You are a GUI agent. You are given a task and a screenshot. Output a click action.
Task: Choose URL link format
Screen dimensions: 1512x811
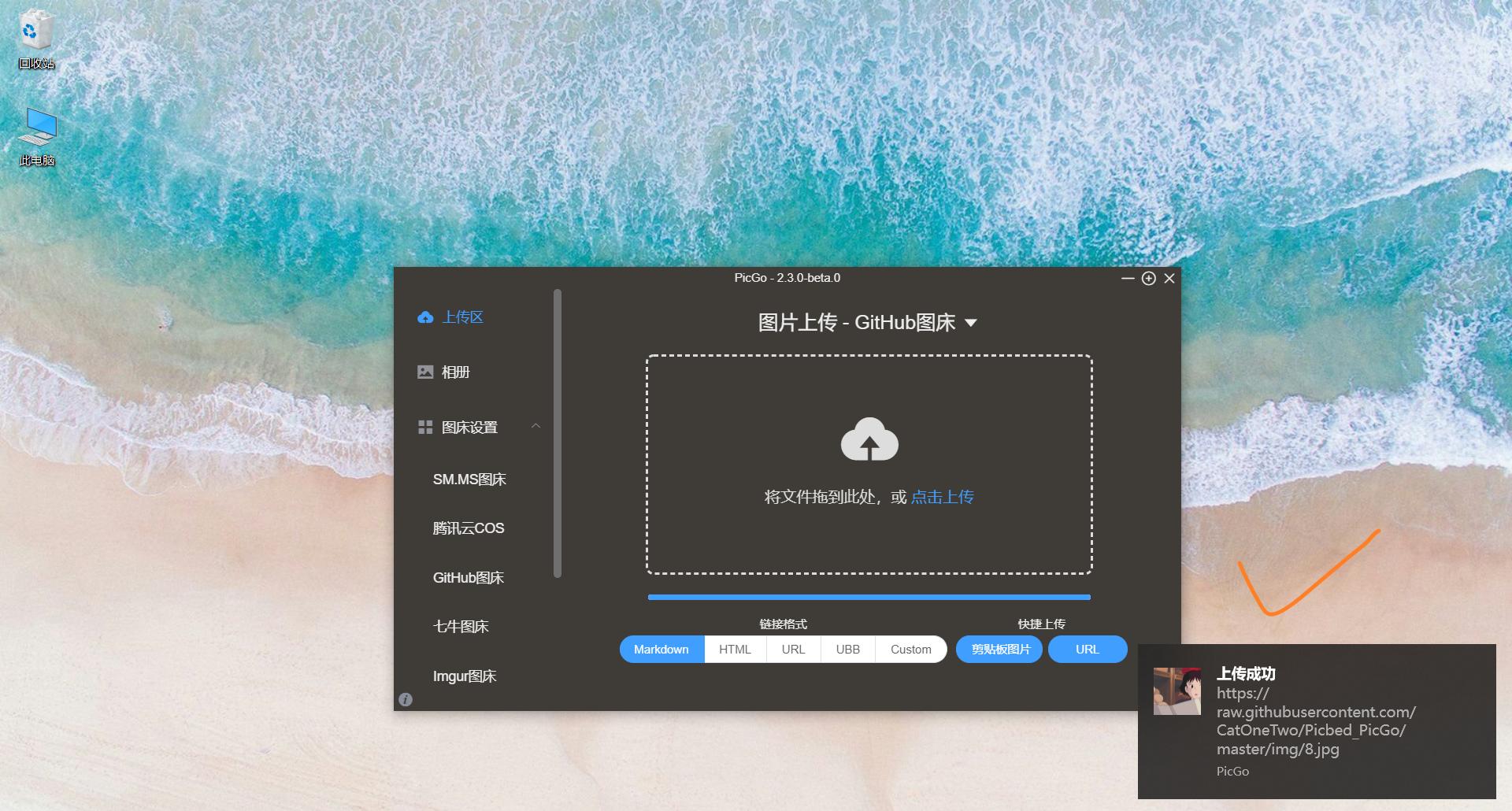point(794,650)
